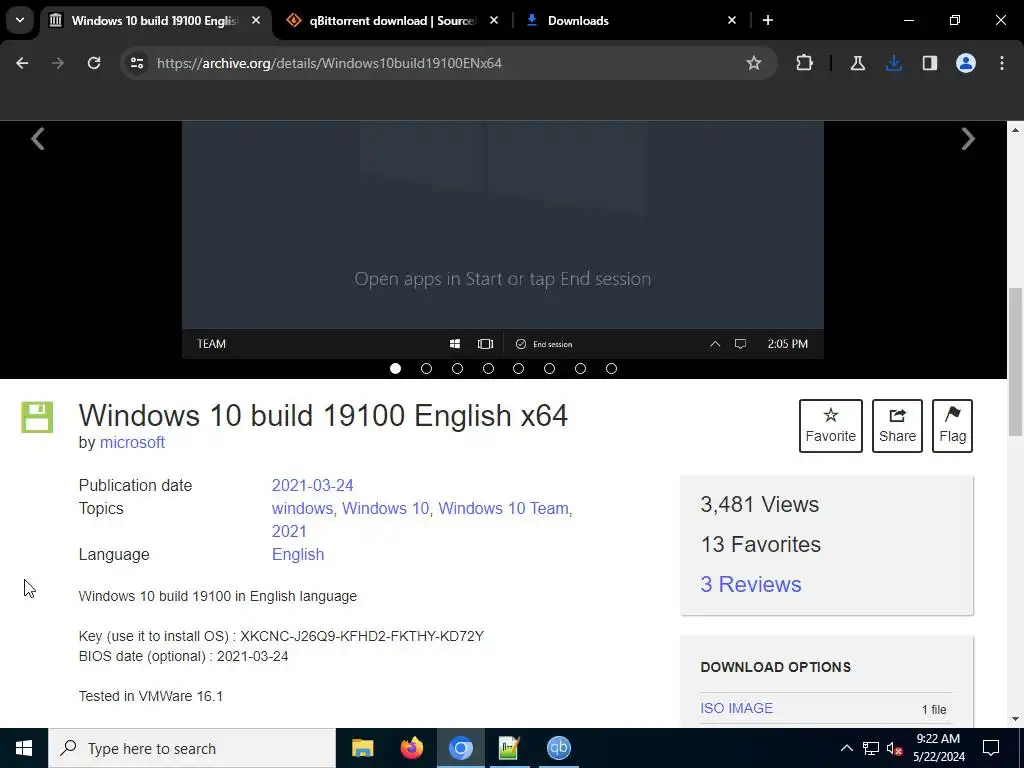
Task: Select the sixth carousel dot
Action: [x=549, y=369]
